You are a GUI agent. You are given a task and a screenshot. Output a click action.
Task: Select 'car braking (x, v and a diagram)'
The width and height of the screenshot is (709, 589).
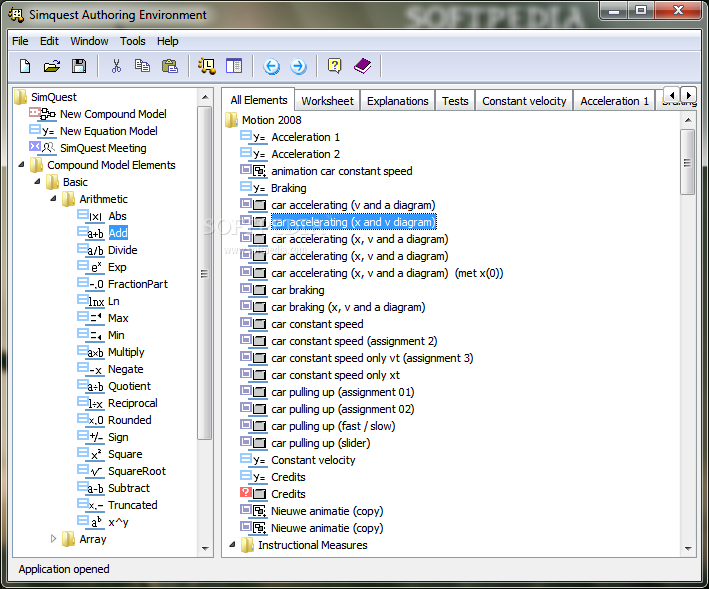pyautogui.click(x=348, y=307)
